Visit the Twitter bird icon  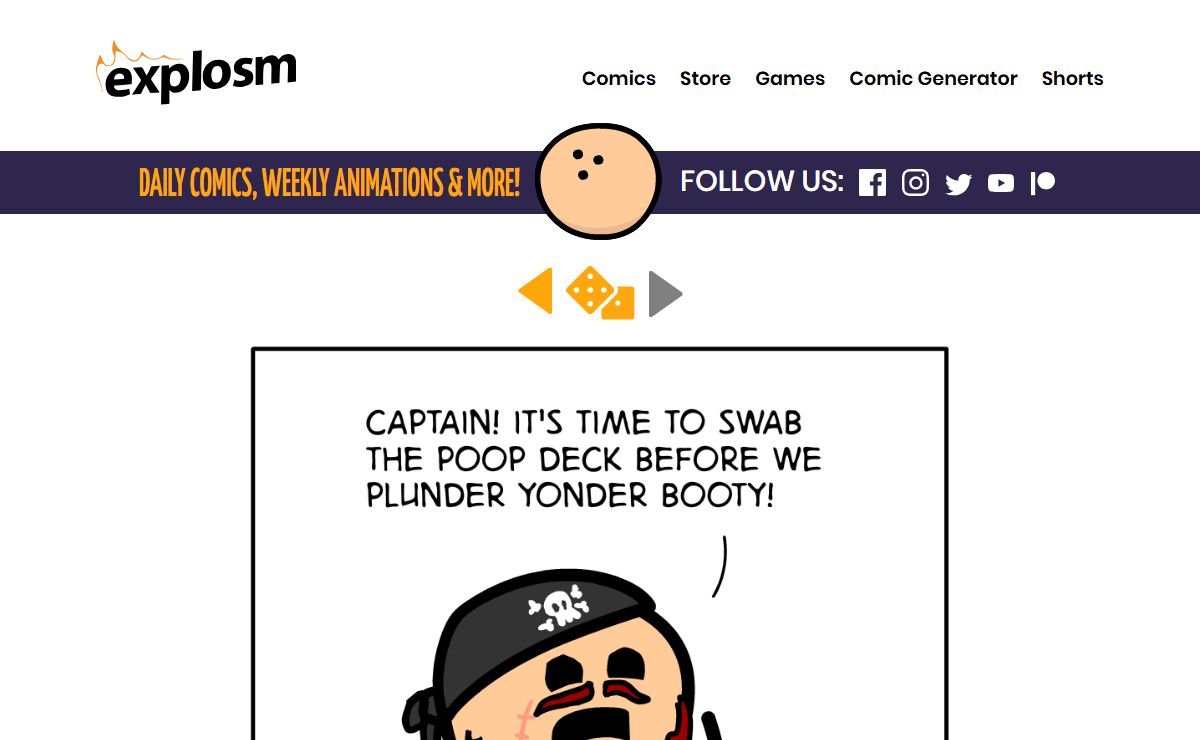coord(958,184)
